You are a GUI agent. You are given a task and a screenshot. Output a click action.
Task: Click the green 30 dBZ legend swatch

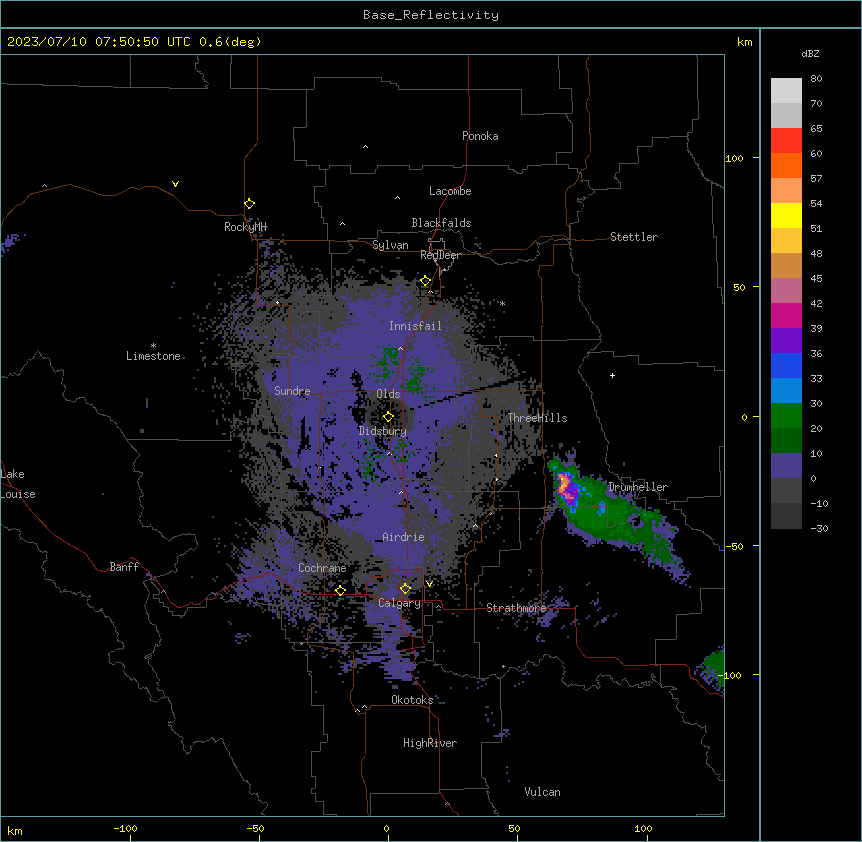tap(786, 416)
